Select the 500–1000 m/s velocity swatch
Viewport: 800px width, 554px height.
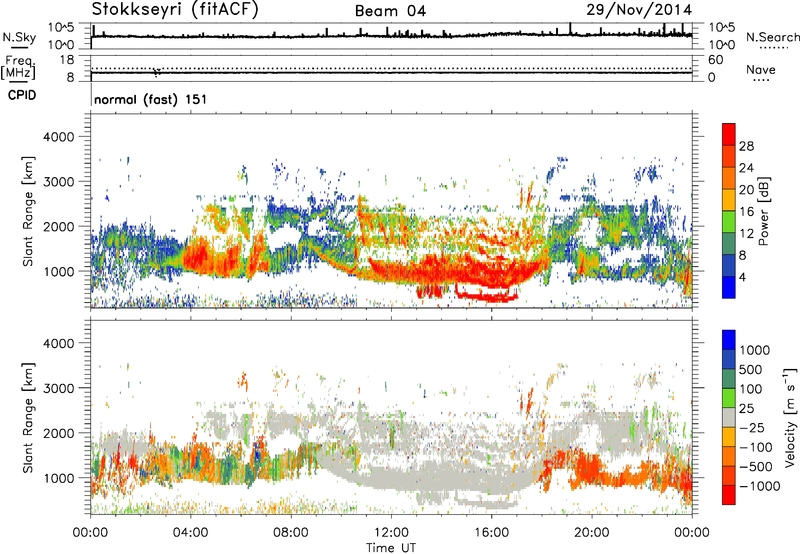click(729, 359)
